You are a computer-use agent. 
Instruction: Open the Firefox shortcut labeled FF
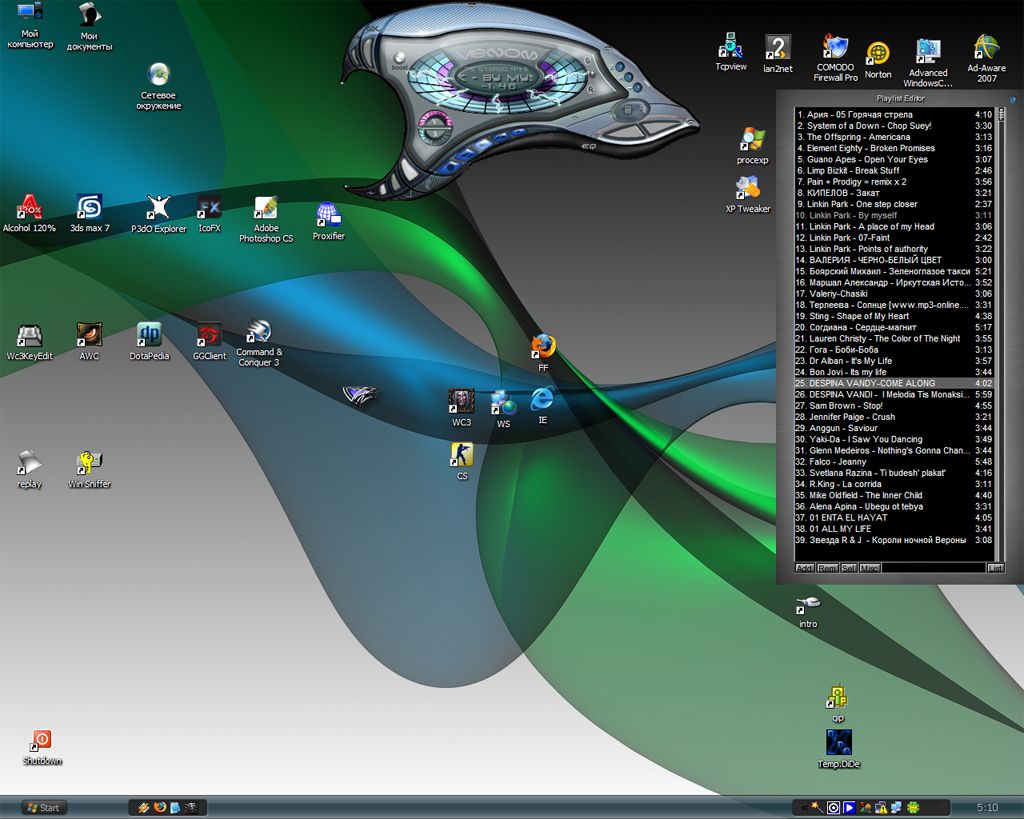(543, 347)
